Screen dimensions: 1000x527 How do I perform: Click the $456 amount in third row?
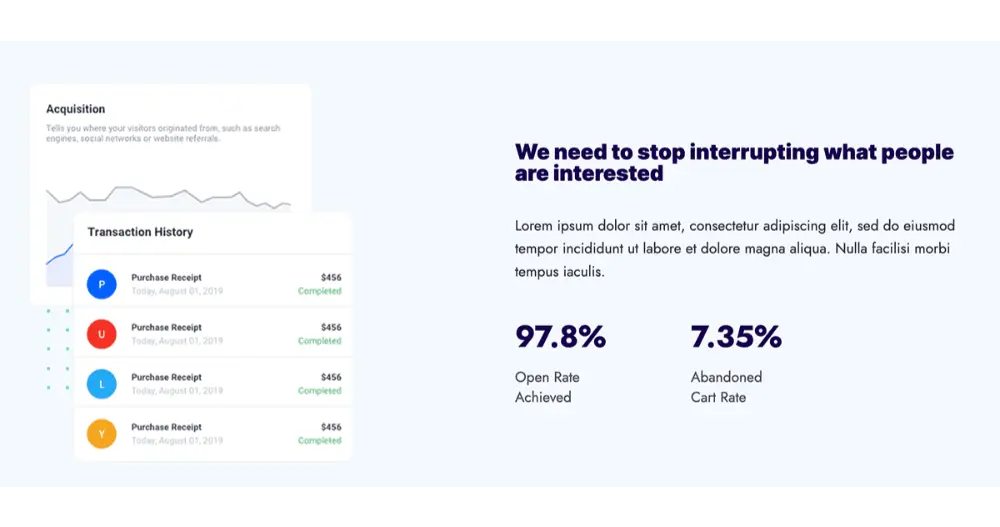point(331,377)
